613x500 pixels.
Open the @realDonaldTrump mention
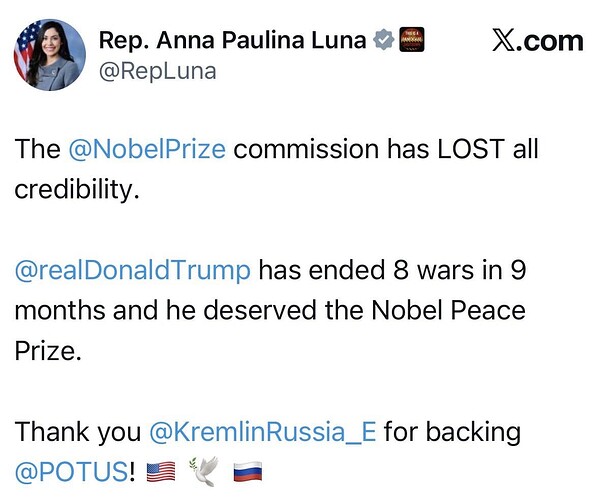(x=132, y=270)
